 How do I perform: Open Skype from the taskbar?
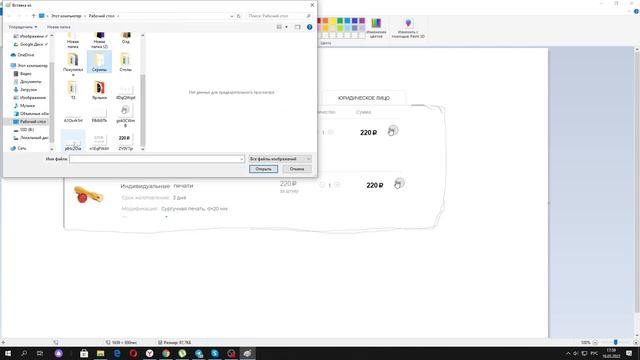[215, 353]
